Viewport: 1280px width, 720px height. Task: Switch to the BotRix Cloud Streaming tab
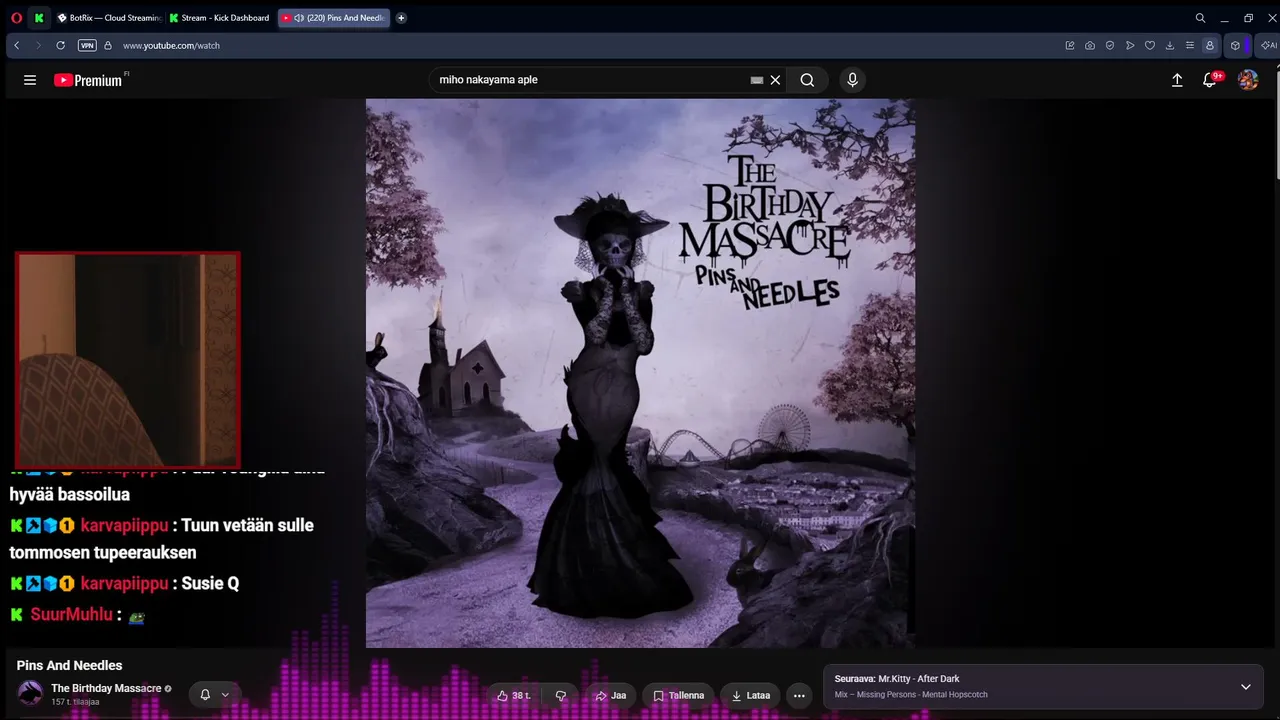109,18
